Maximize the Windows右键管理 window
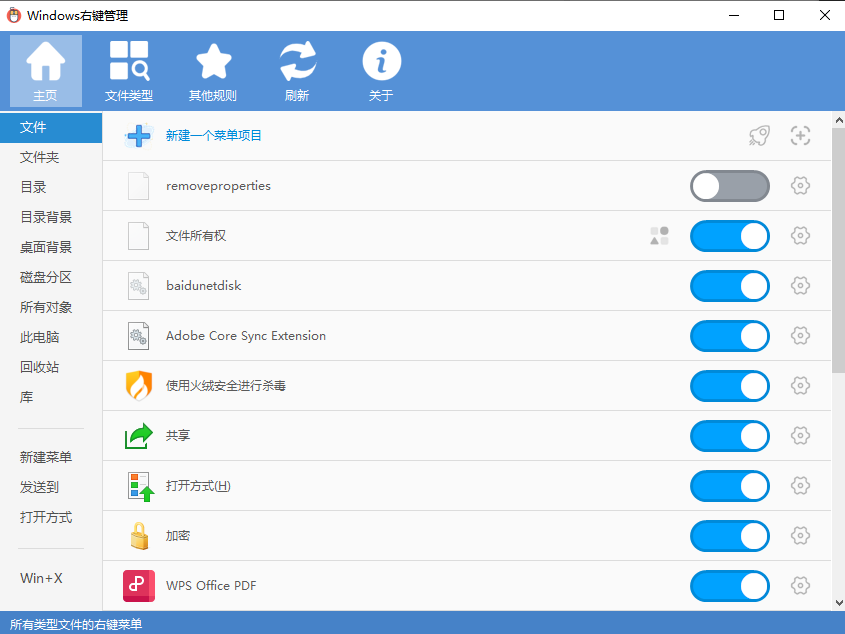The height and width of the screenshot is (634, 845). [x=779, y=15]
